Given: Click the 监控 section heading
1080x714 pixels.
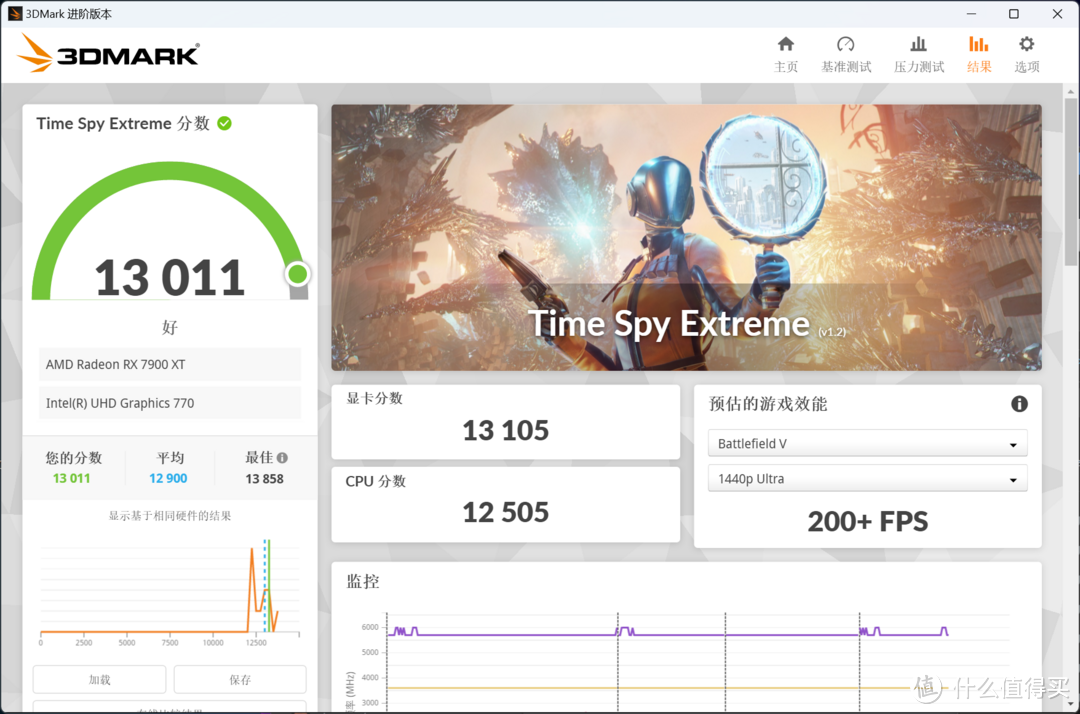Looking at the screenshot, I should 363,582.
